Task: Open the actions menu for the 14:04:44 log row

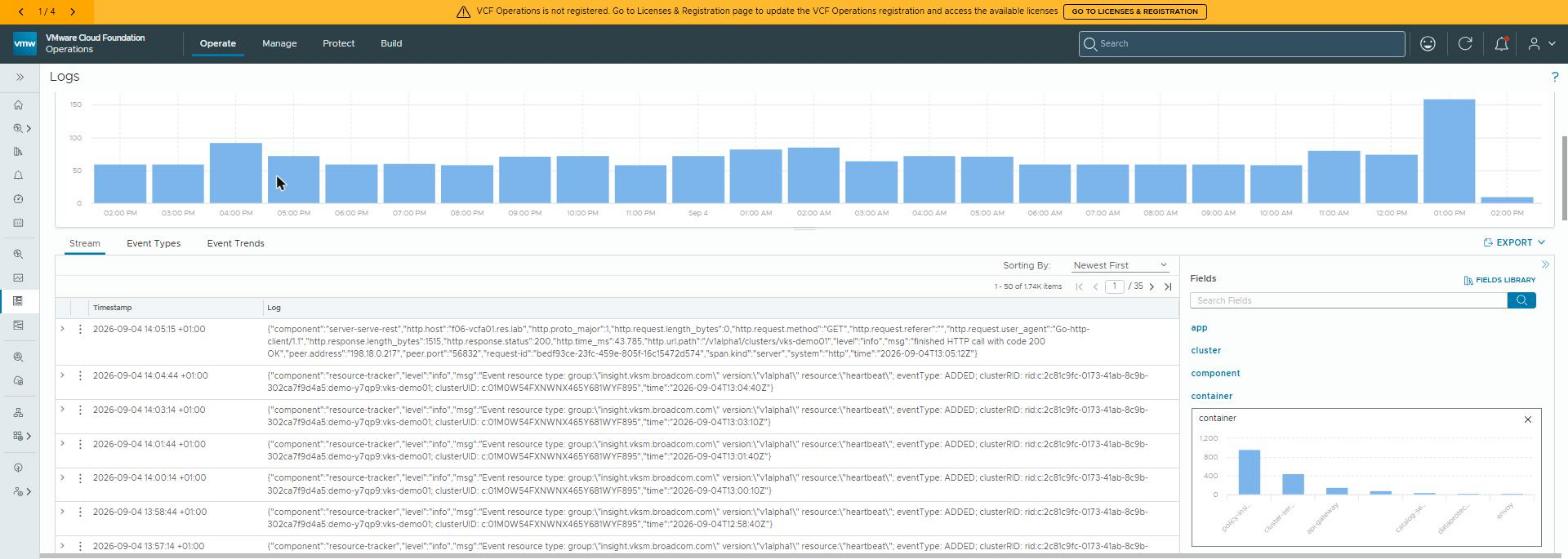Action: click(80, 376)
